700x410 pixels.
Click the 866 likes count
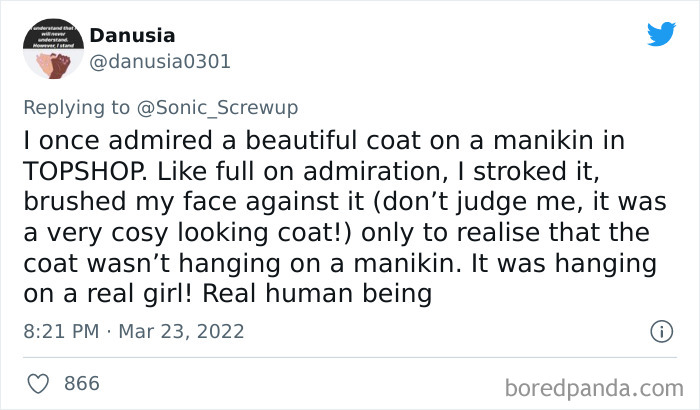(81, 383)
